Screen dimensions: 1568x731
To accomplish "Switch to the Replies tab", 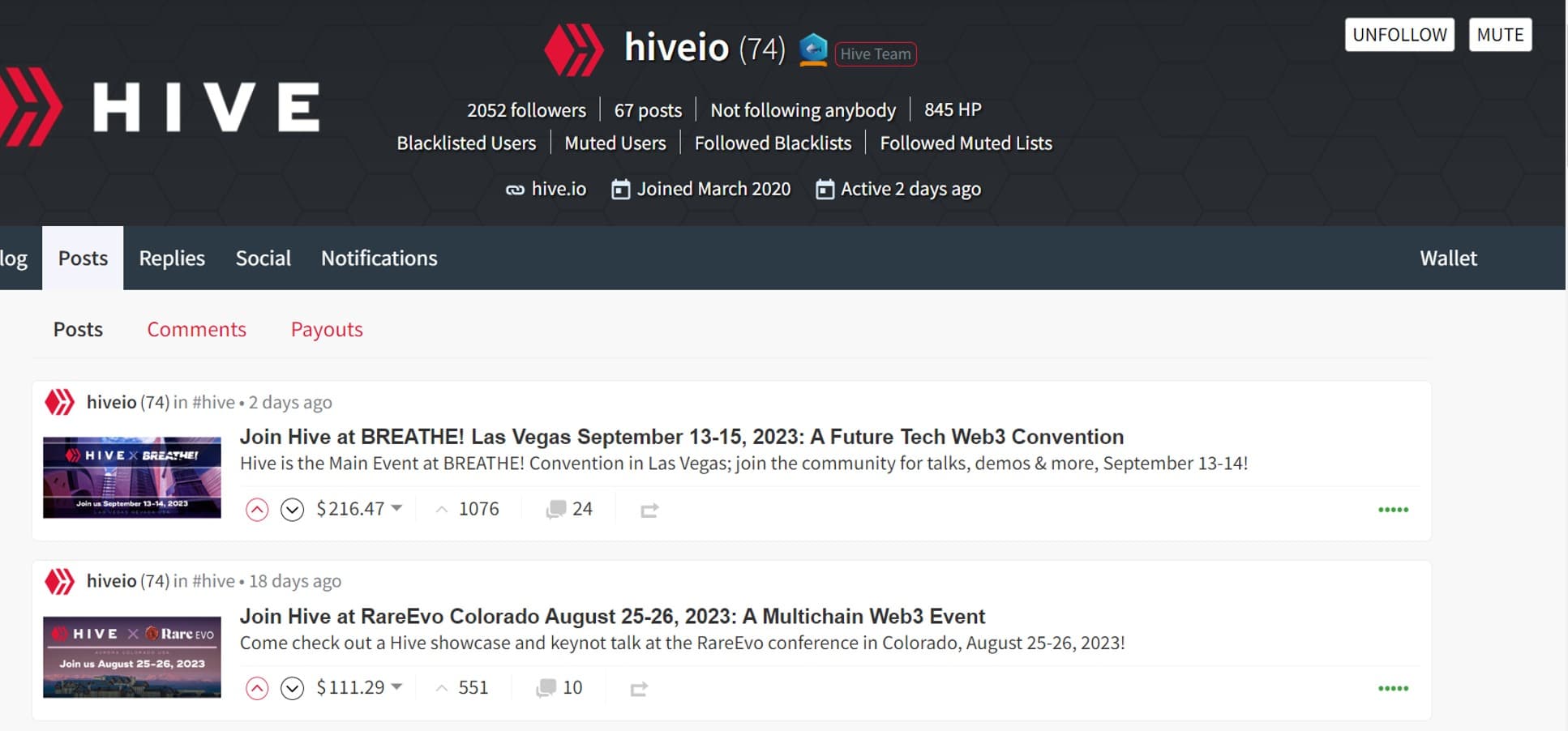I will (172, 258).
